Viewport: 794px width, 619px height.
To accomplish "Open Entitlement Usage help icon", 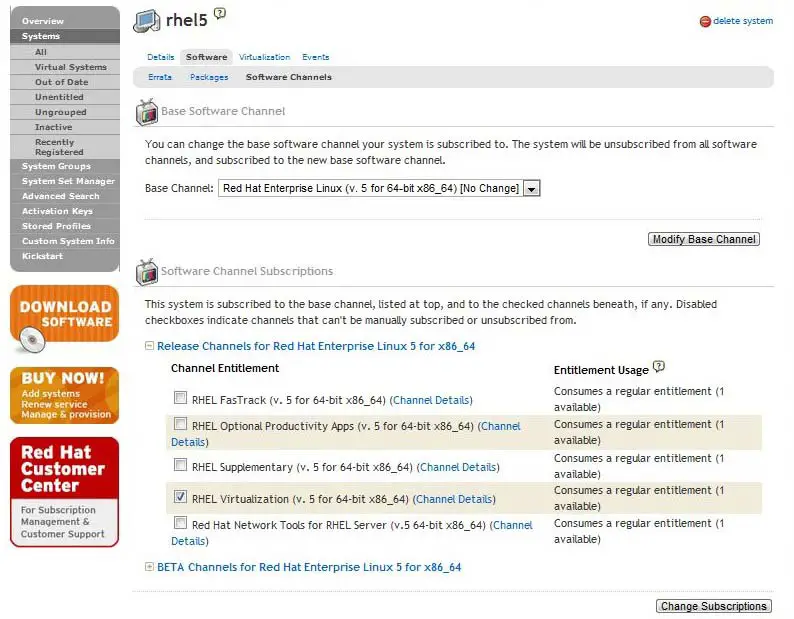I will point(658,367).
